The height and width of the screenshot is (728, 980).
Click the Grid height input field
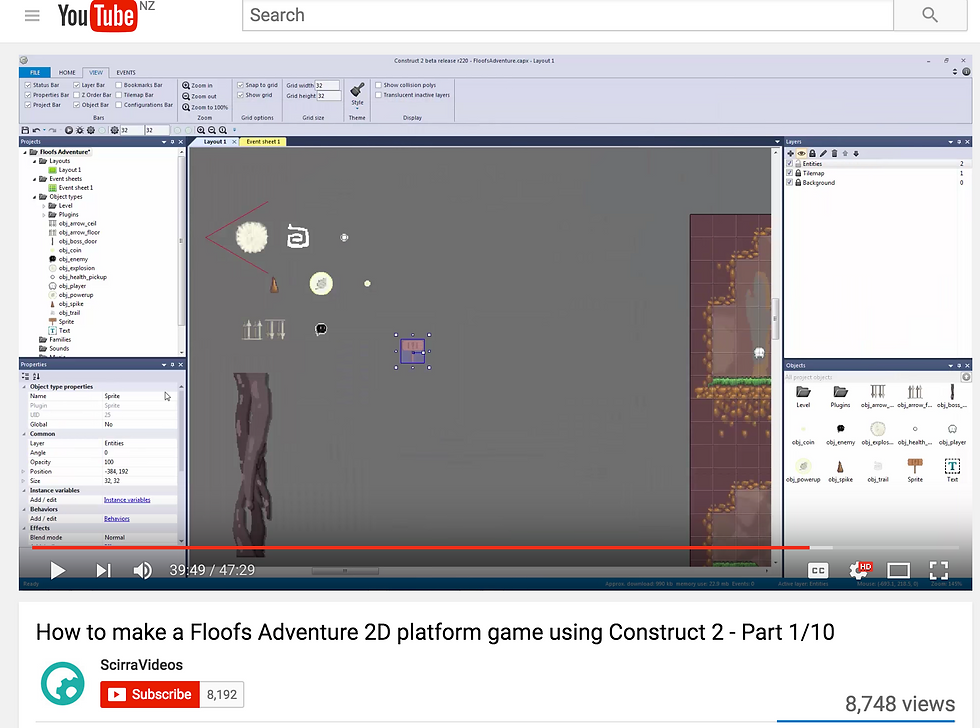click(329, 96)
